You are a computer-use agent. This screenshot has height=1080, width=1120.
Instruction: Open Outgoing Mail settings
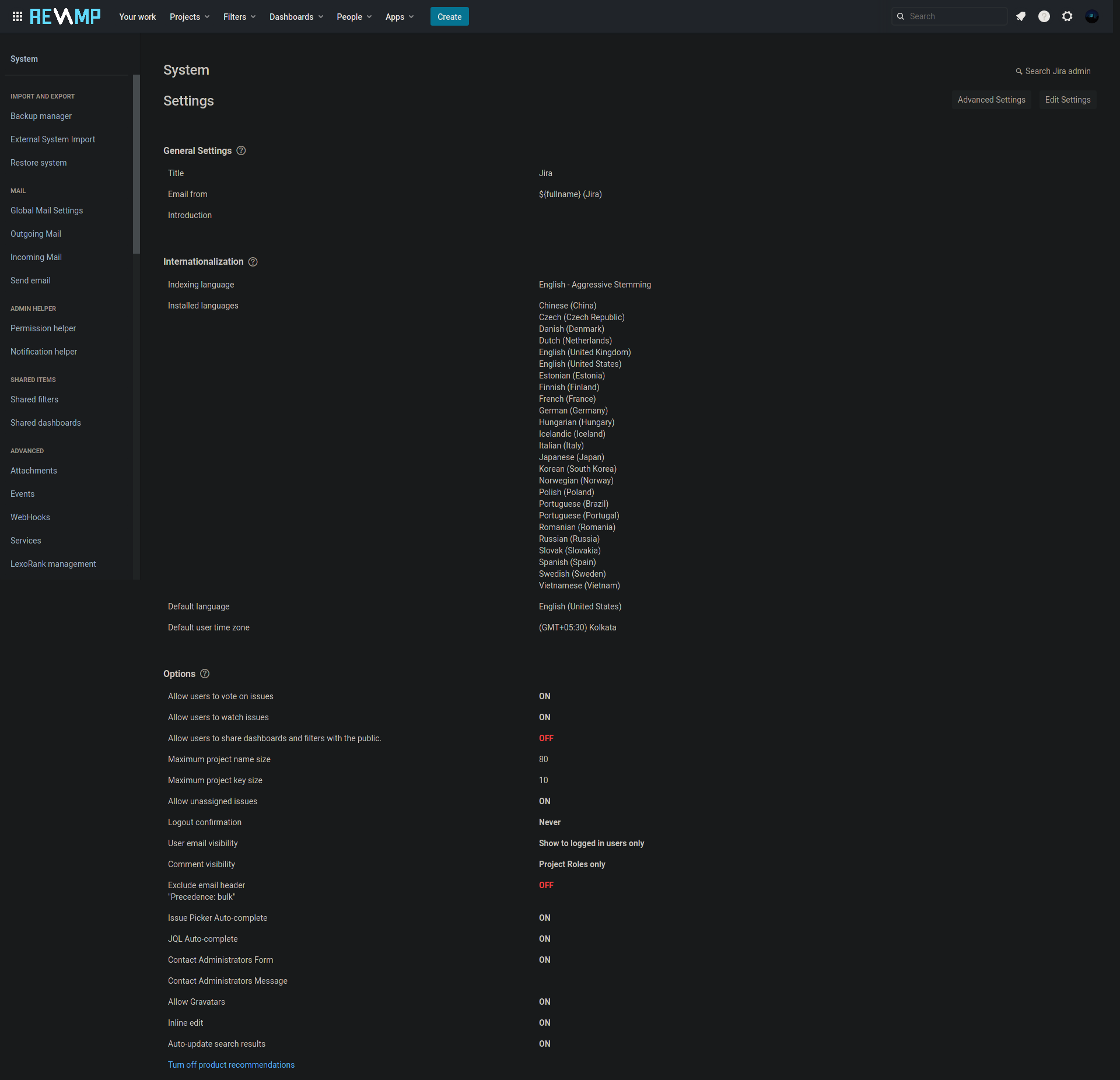[36, 234]
